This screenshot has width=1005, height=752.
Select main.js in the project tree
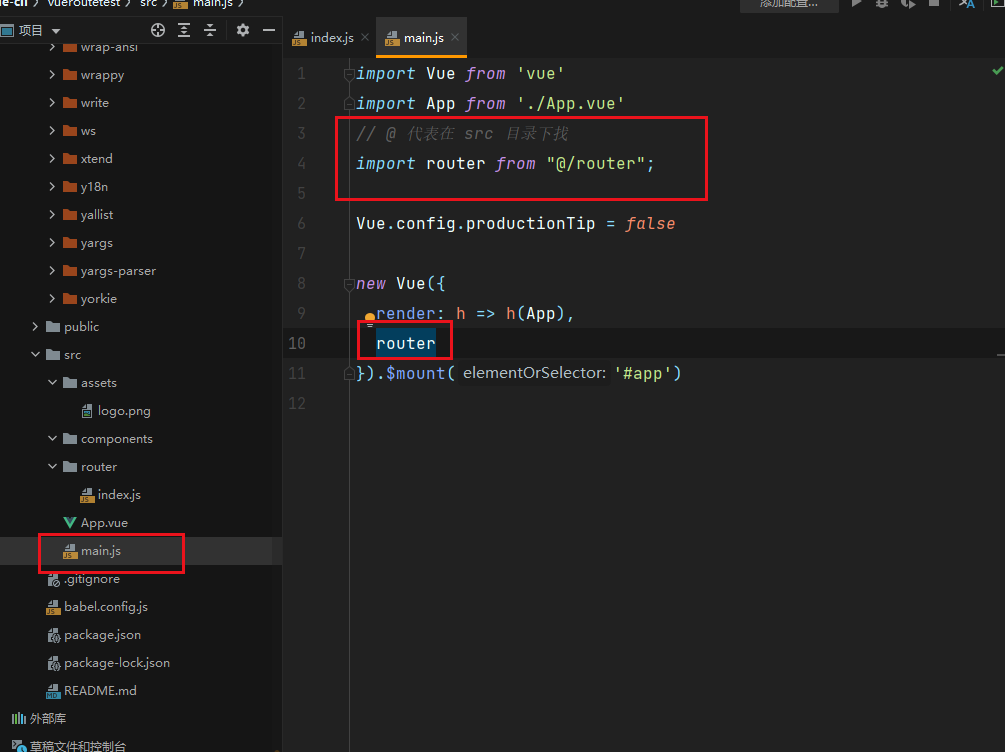(101, 551)
